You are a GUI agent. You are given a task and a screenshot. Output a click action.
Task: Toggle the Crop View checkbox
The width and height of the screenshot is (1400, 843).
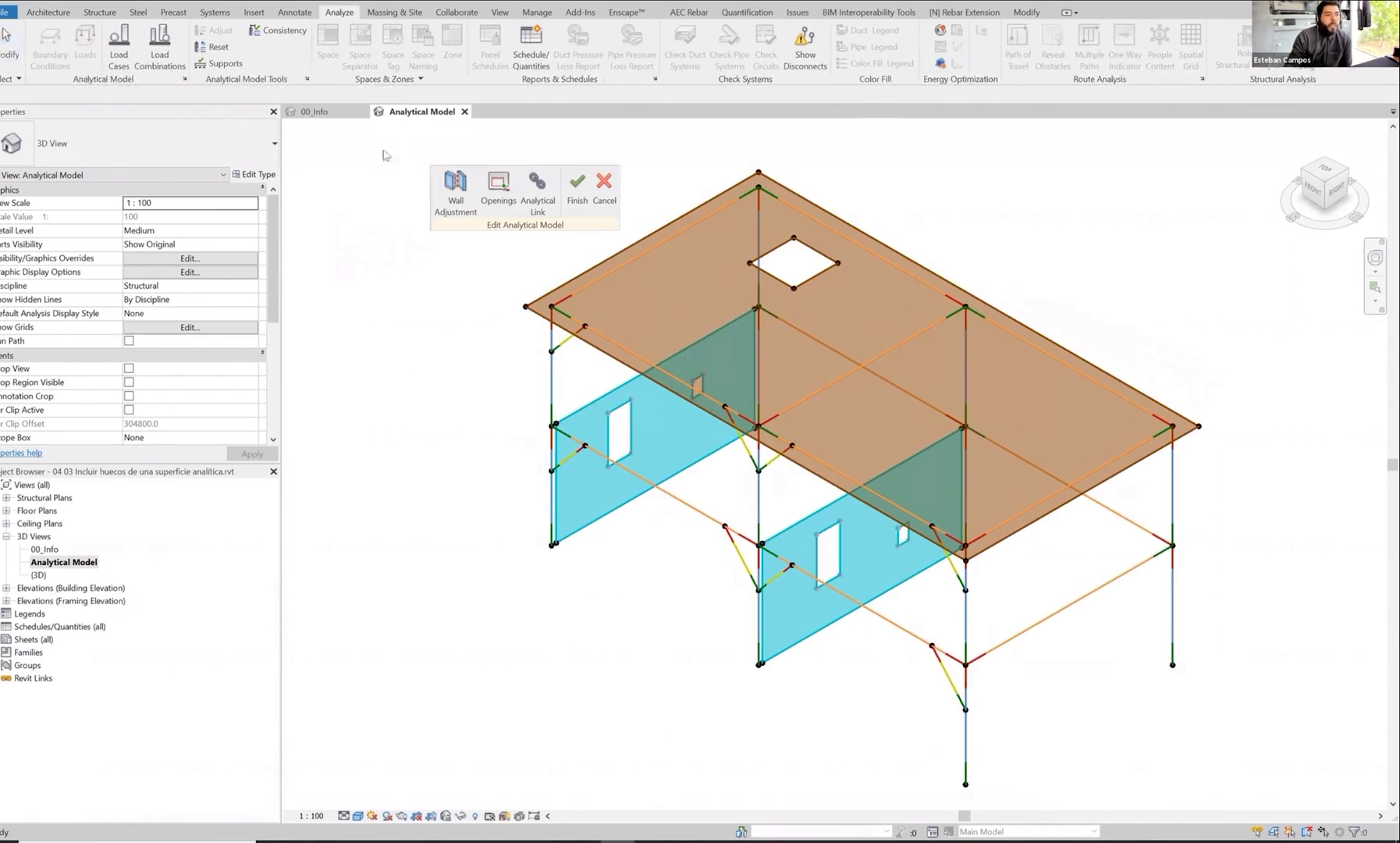pyautogui.click(x=129, y=368)
